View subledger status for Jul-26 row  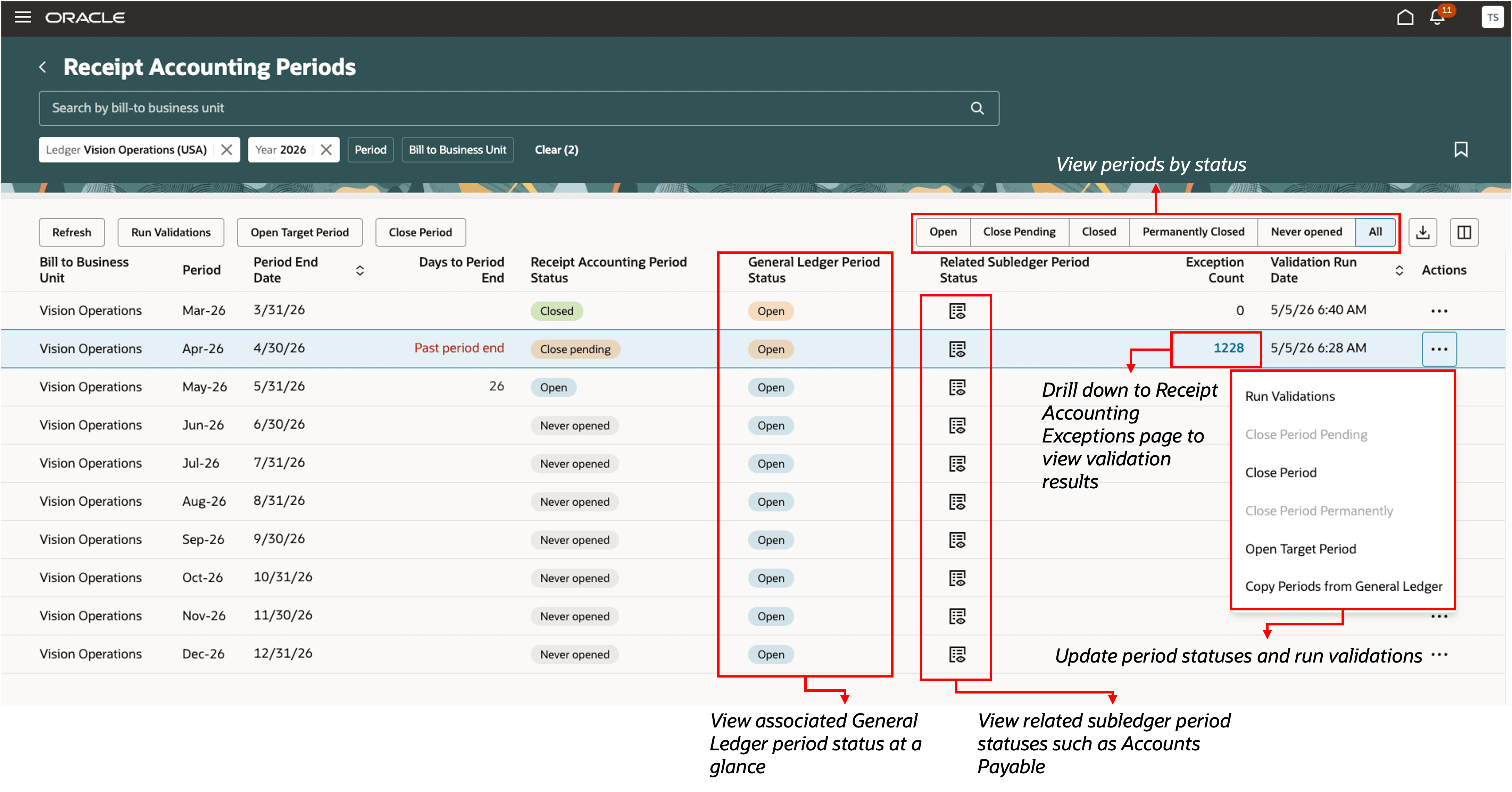pyautogui.click(x=957, y=463)
